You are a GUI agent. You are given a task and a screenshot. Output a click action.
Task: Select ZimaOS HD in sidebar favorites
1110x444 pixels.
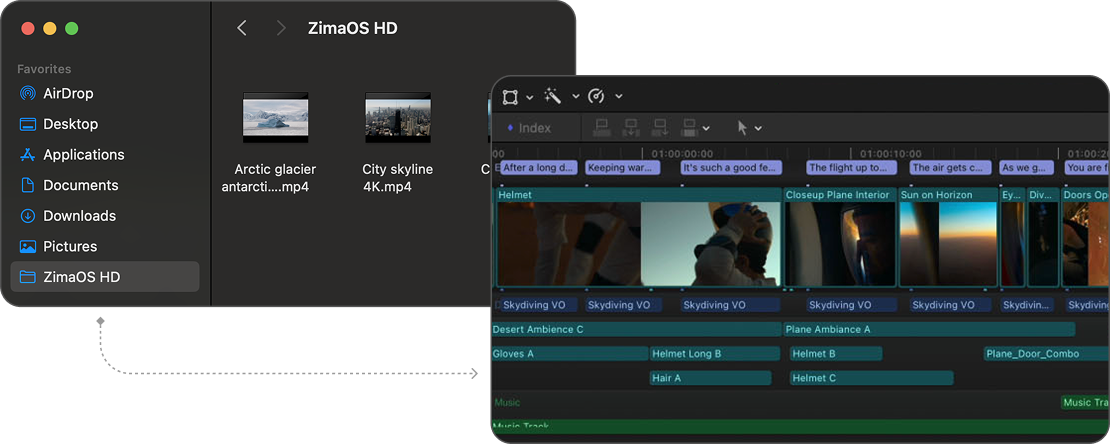[x=81, y=277]
